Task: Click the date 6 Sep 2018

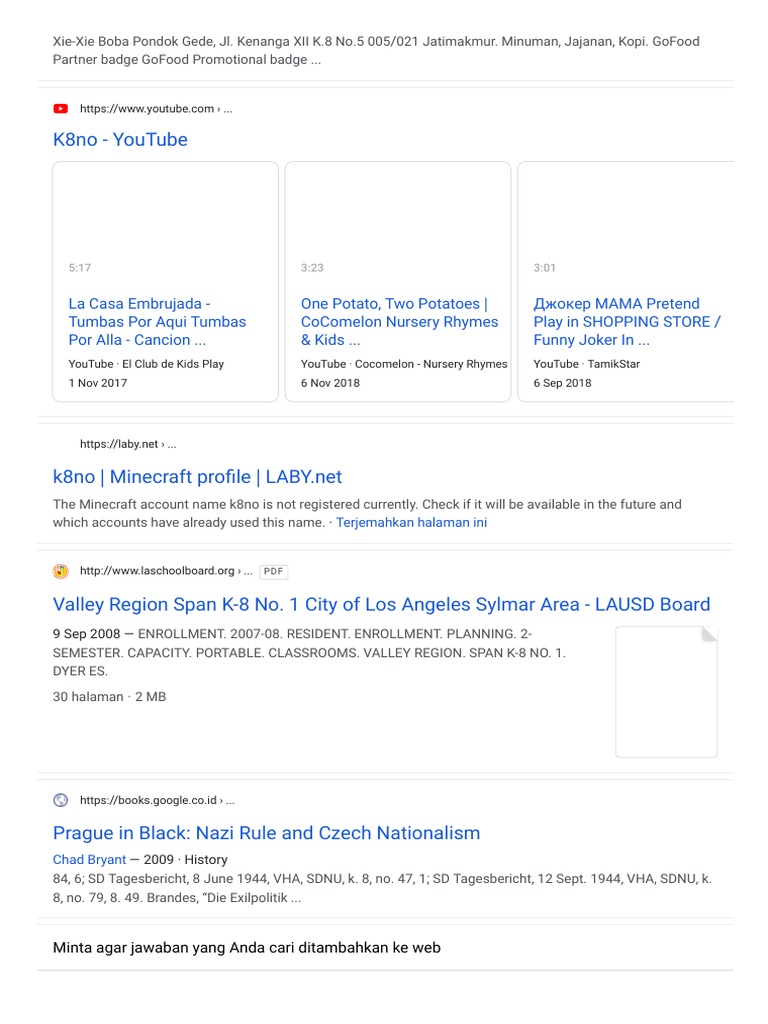Action: (x=562, y=383)
